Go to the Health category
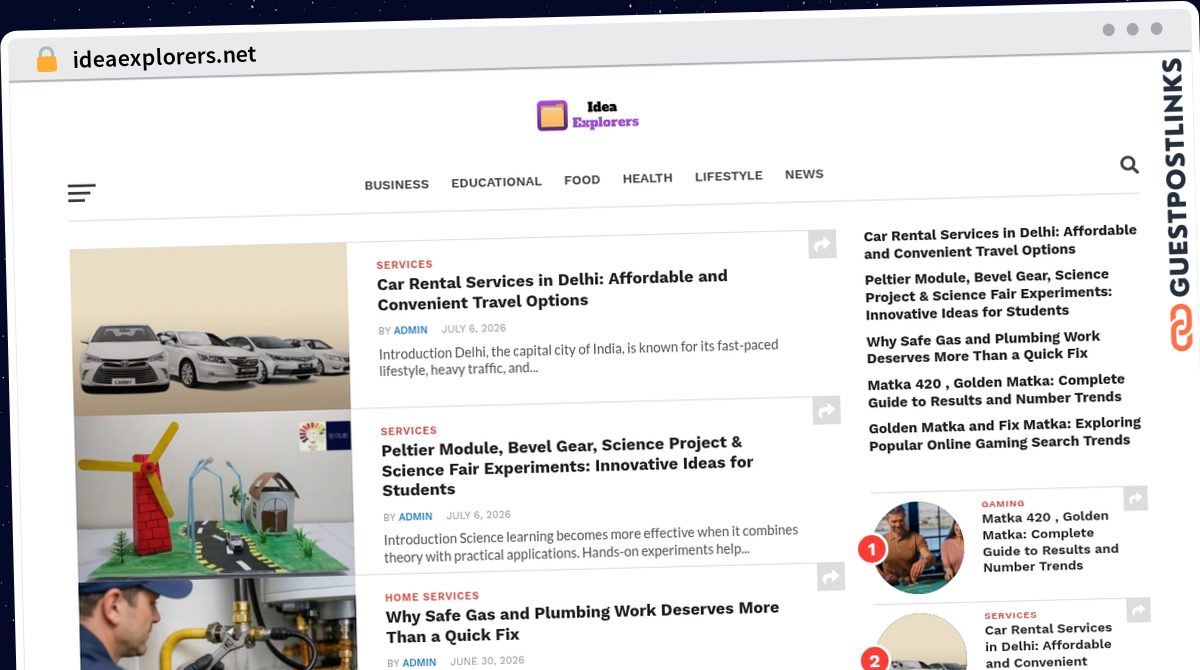Viewport: 1200px width, 670px height. coord(648,178)
